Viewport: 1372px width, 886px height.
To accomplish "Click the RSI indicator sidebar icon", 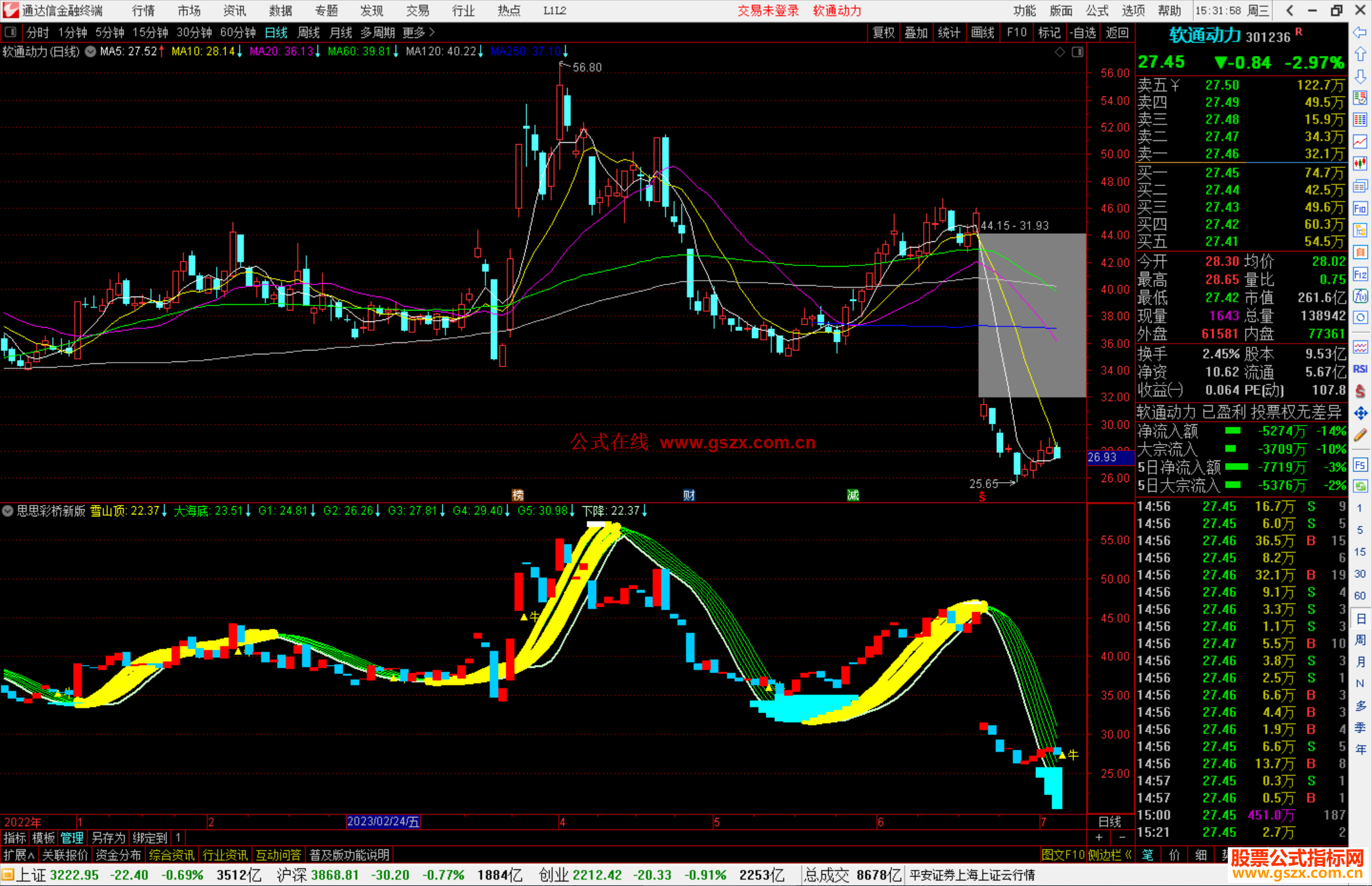I will click(x=1360, y=369).
